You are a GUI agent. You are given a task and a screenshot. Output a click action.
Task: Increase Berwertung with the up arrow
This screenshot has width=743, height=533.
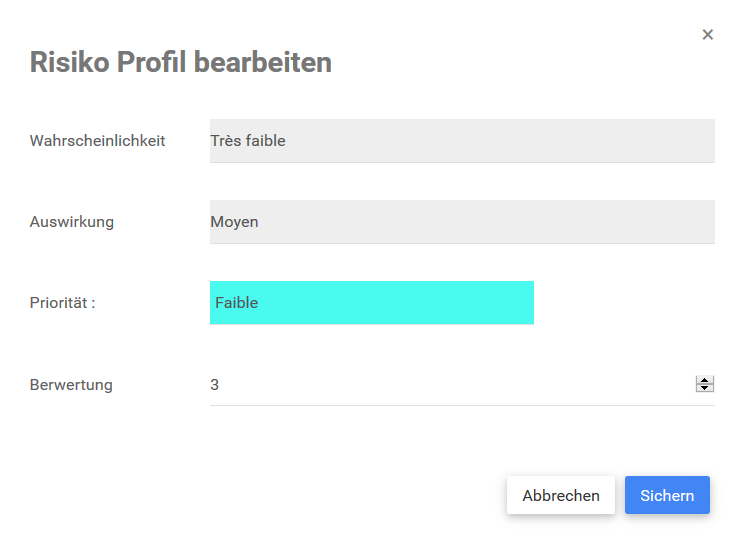705,380
